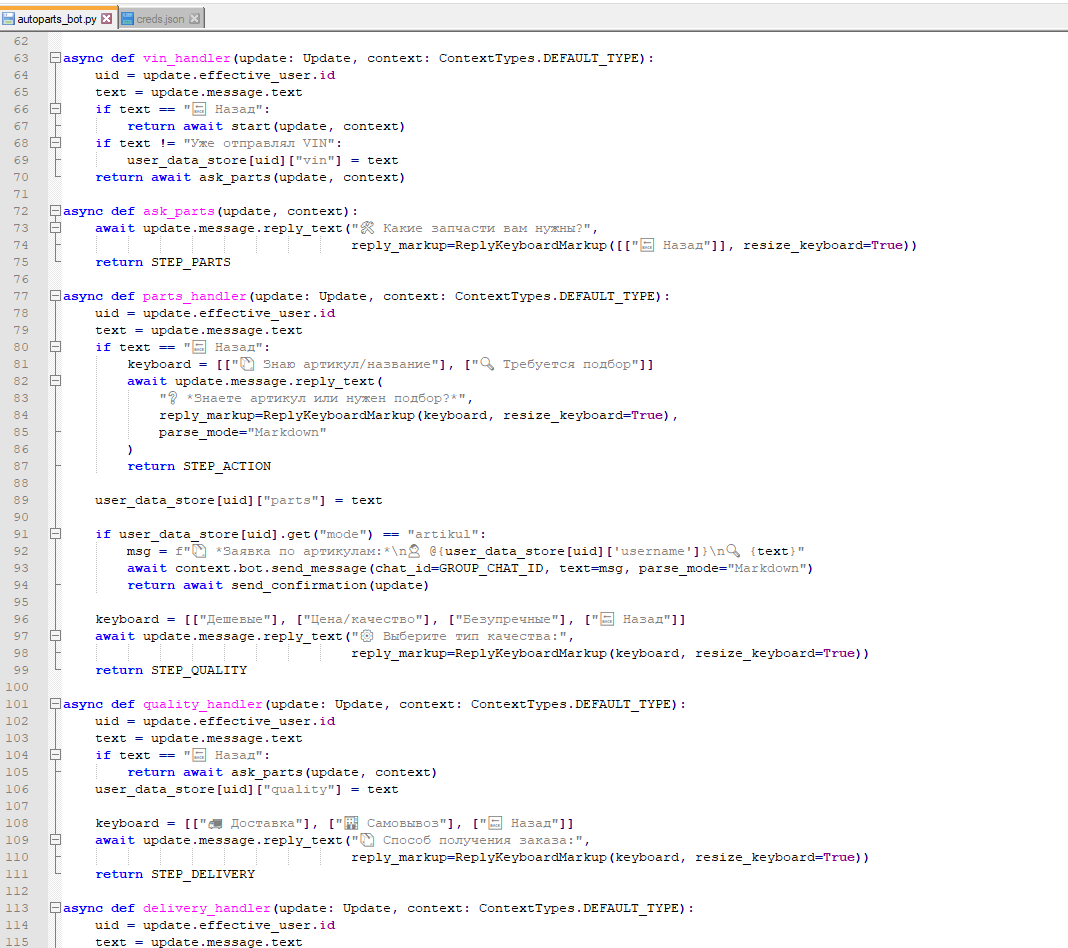Switch to the creds.json tab
Viewport: 1068px width, 948px height.
click(161, 18)
